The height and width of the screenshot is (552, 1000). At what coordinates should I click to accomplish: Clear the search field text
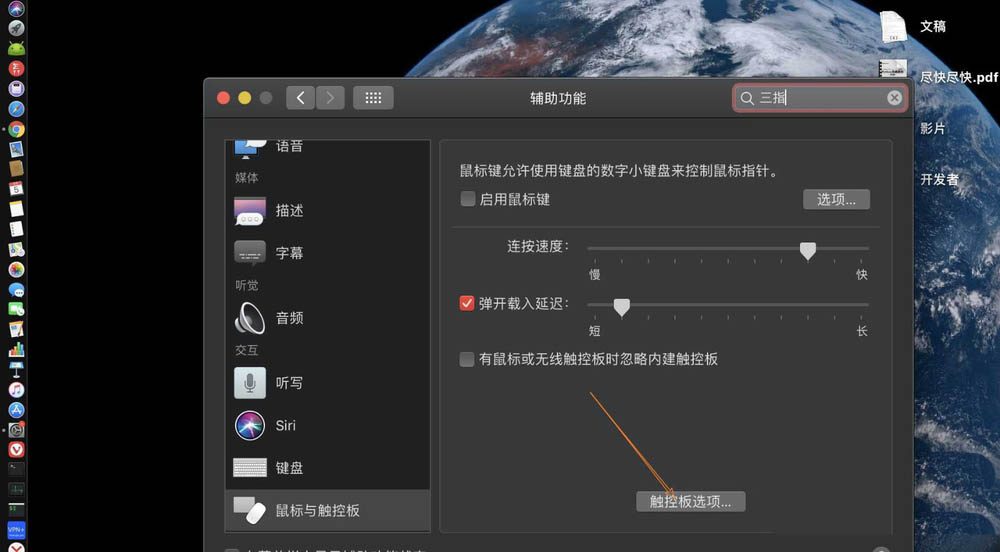(894, 98)
